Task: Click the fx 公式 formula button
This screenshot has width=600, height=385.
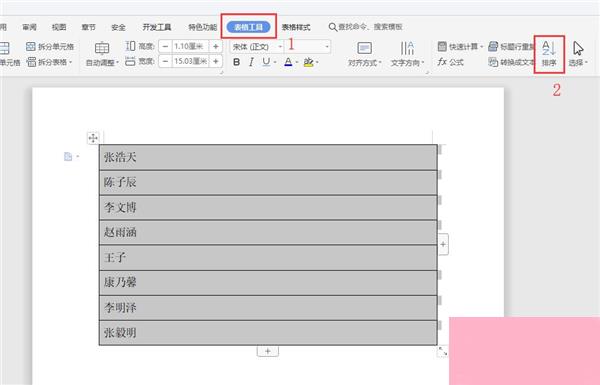Action: pyautogui.click(x=450, y=62)
